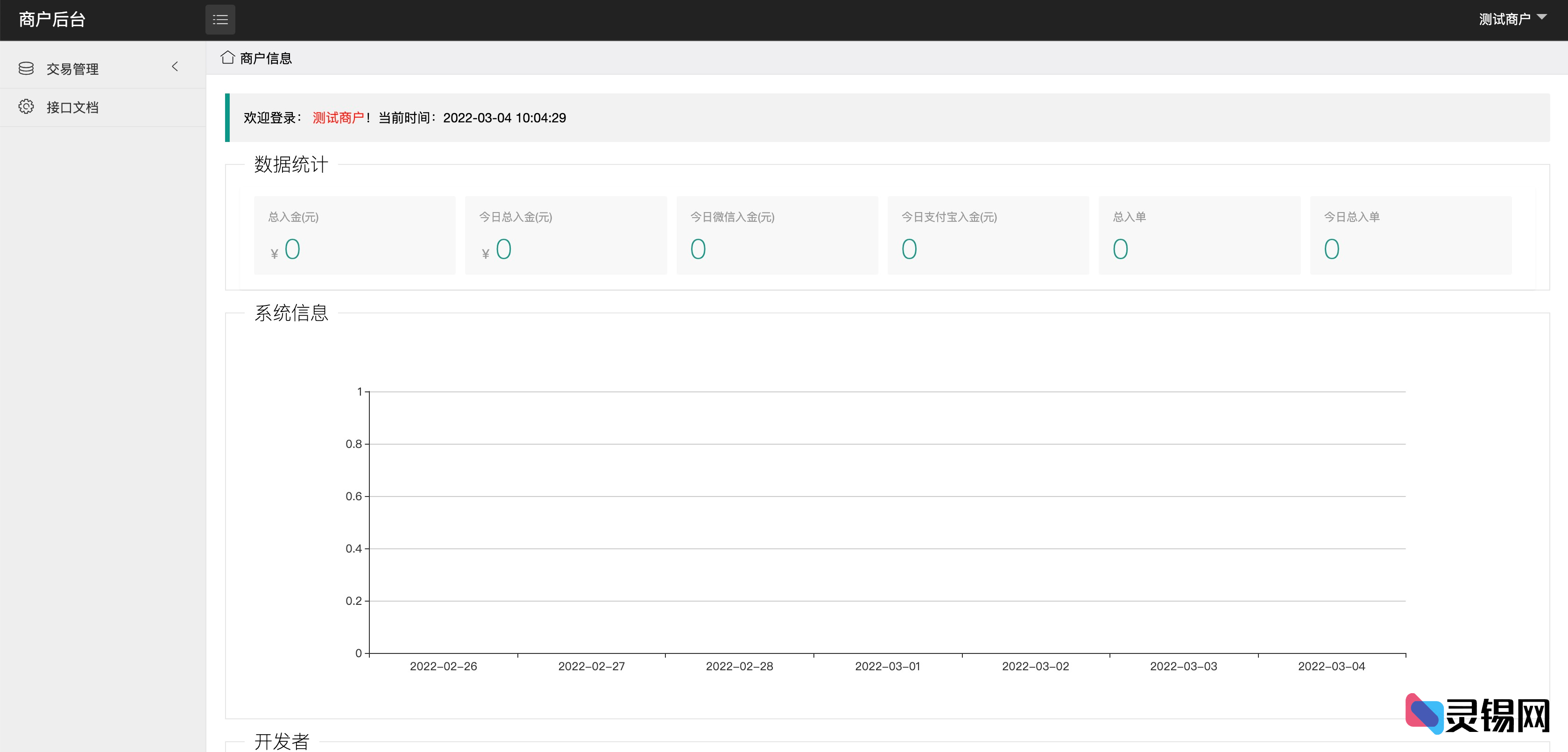The height and width of the screenshot is (752, 1568).
Task: Expand the 交易管理 chevron arrow
Action: (x=175, y=66)
